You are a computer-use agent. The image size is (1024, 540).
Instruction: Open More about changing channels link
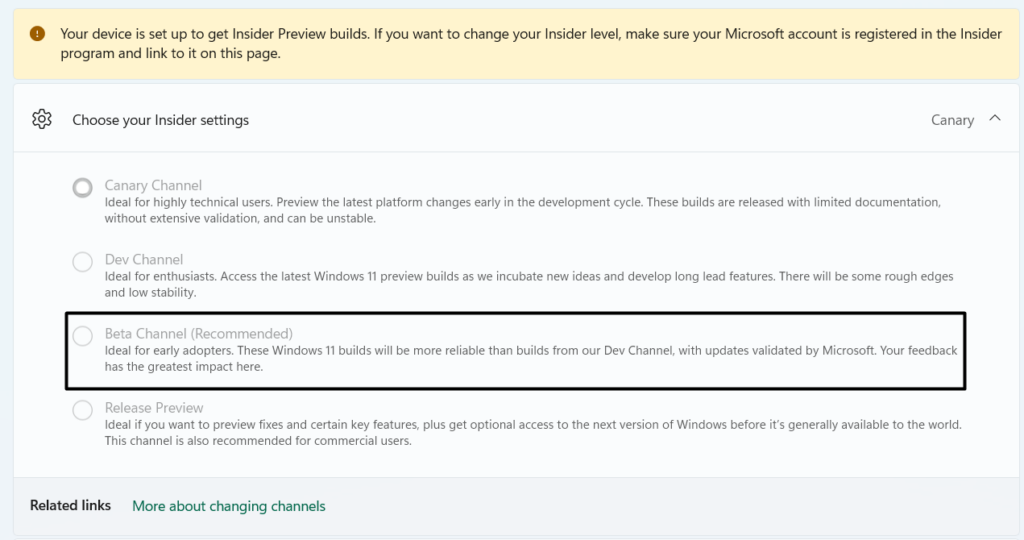pyautogui.click(x=229, y=506)
